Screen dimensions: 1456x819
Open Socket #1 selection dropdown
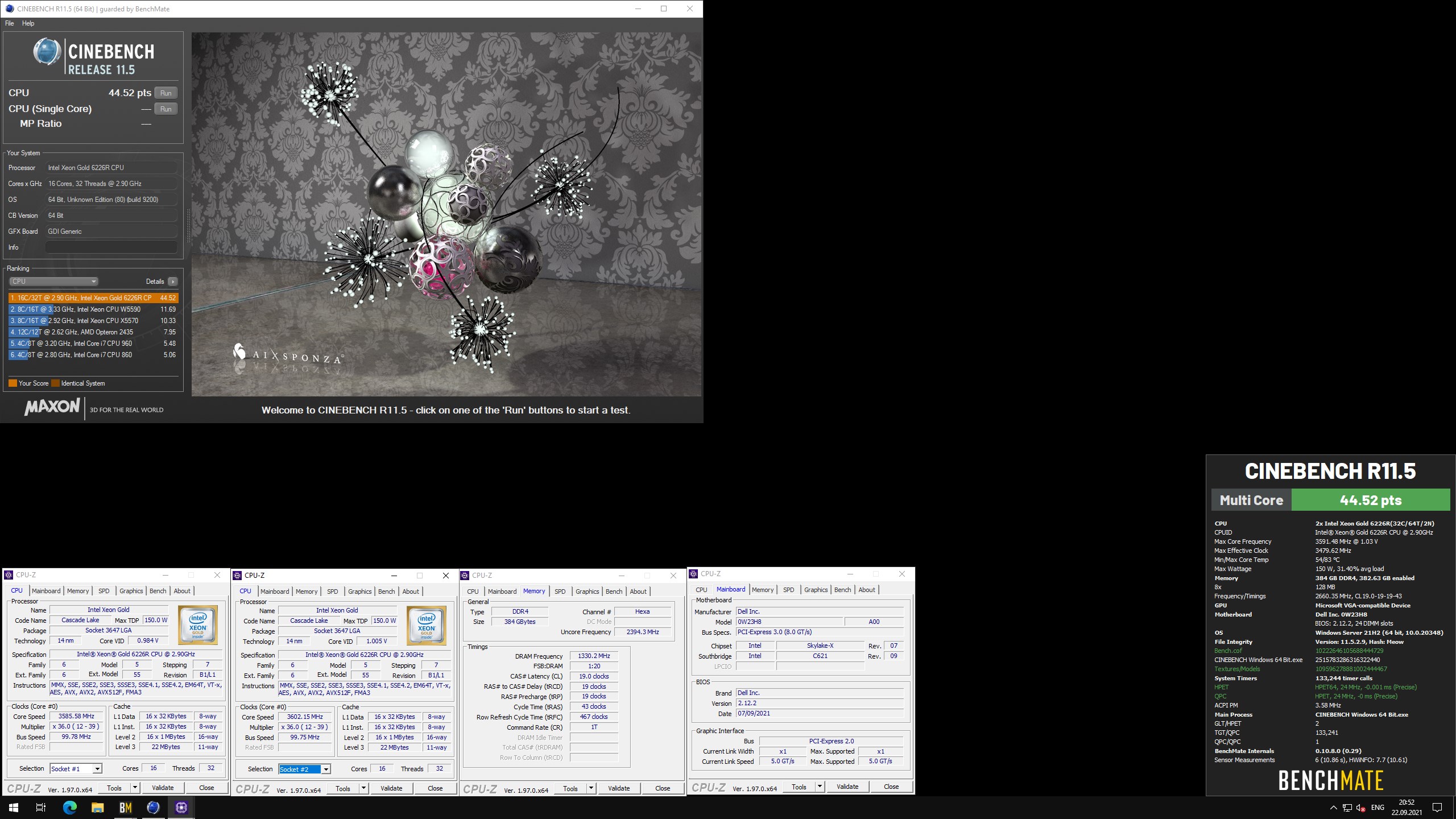(x=97, y=769)
